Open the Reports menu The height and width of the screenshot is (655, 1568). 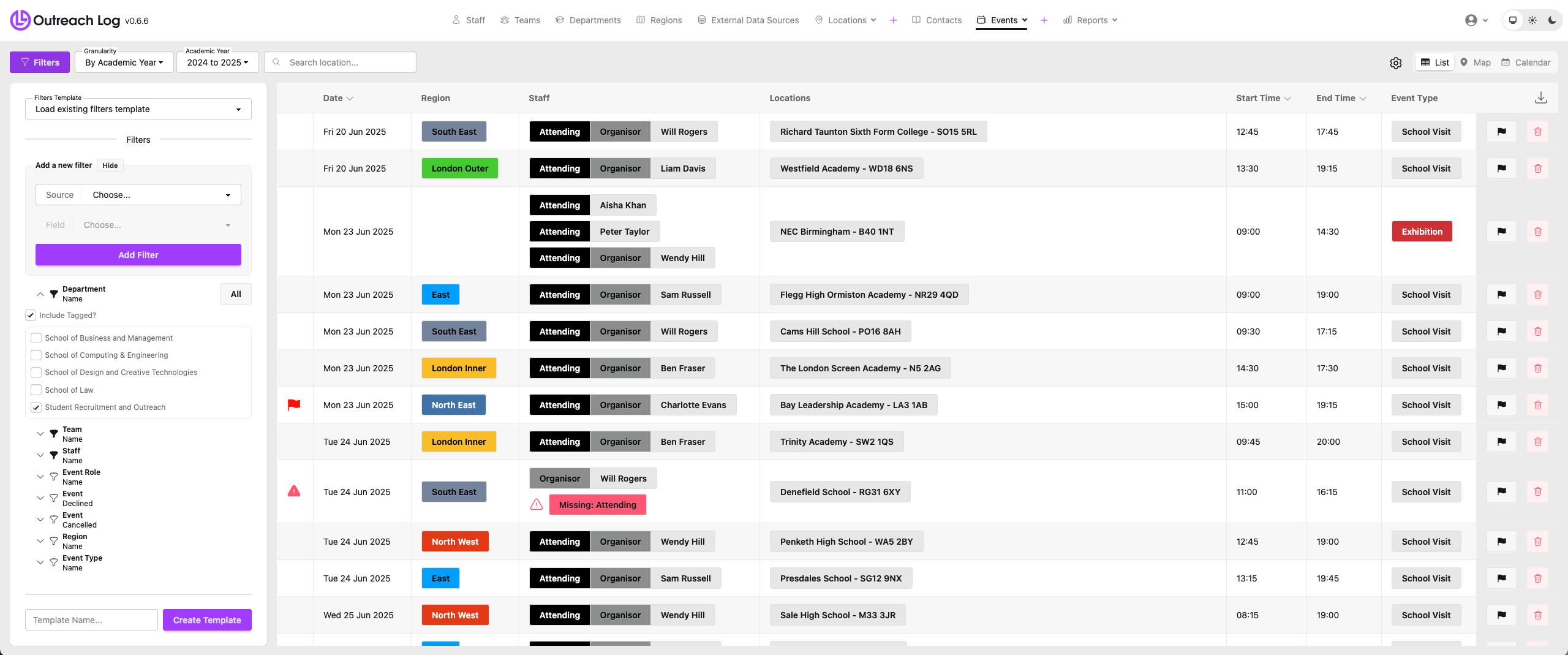pyautogui.click(x=1091, y=20)
